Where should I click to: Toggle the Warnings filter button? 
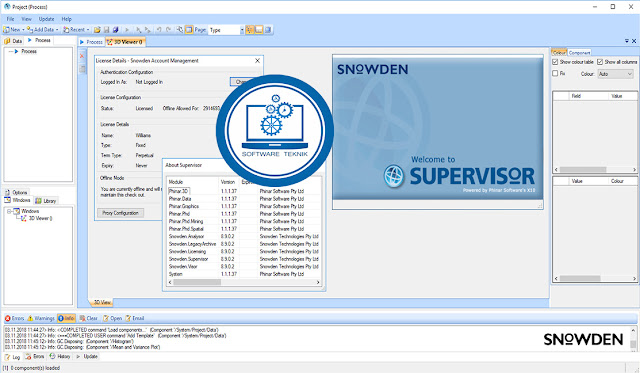41,318
